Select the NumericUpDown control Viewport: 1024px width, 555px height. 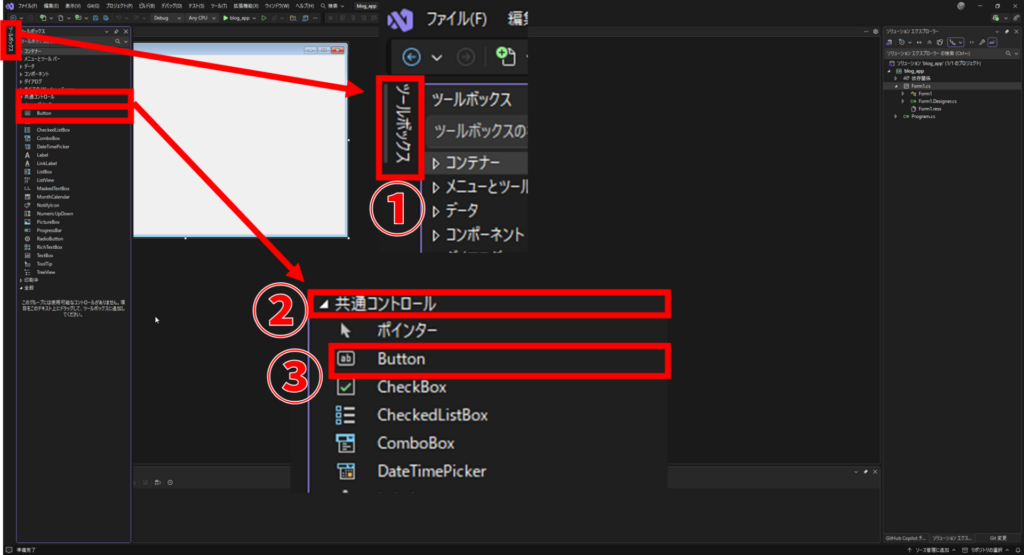coord(55,214)
